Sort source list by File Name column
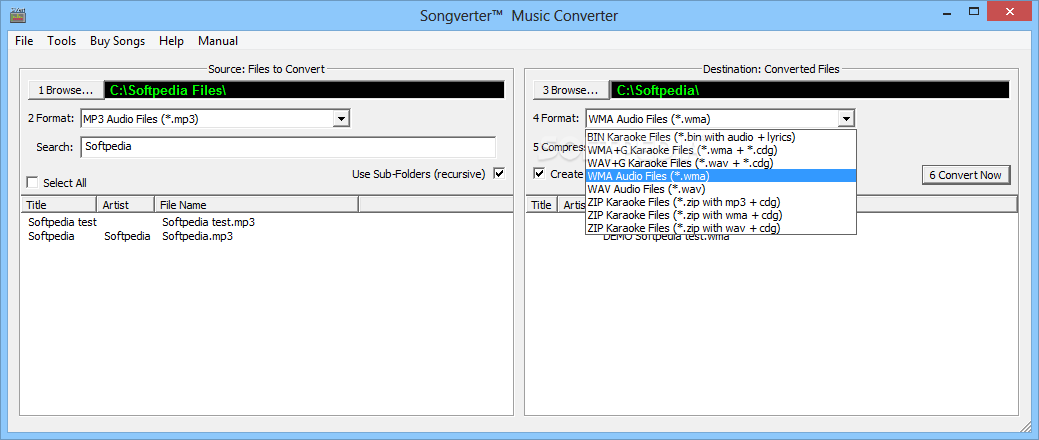 click(x=256, y=205)
